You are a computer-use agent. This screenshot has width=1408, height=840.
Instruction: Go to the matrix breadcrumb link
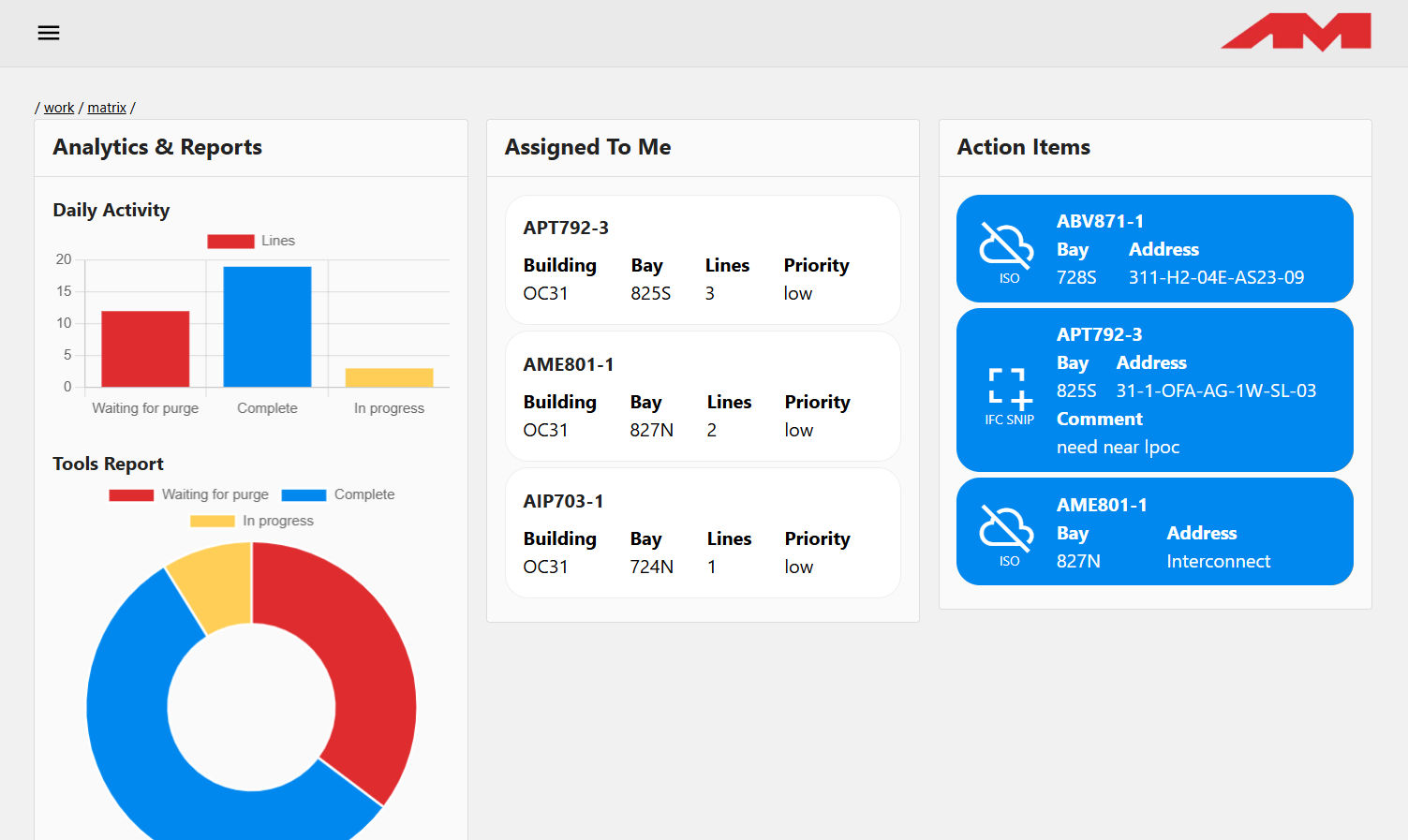coord(107,108)
